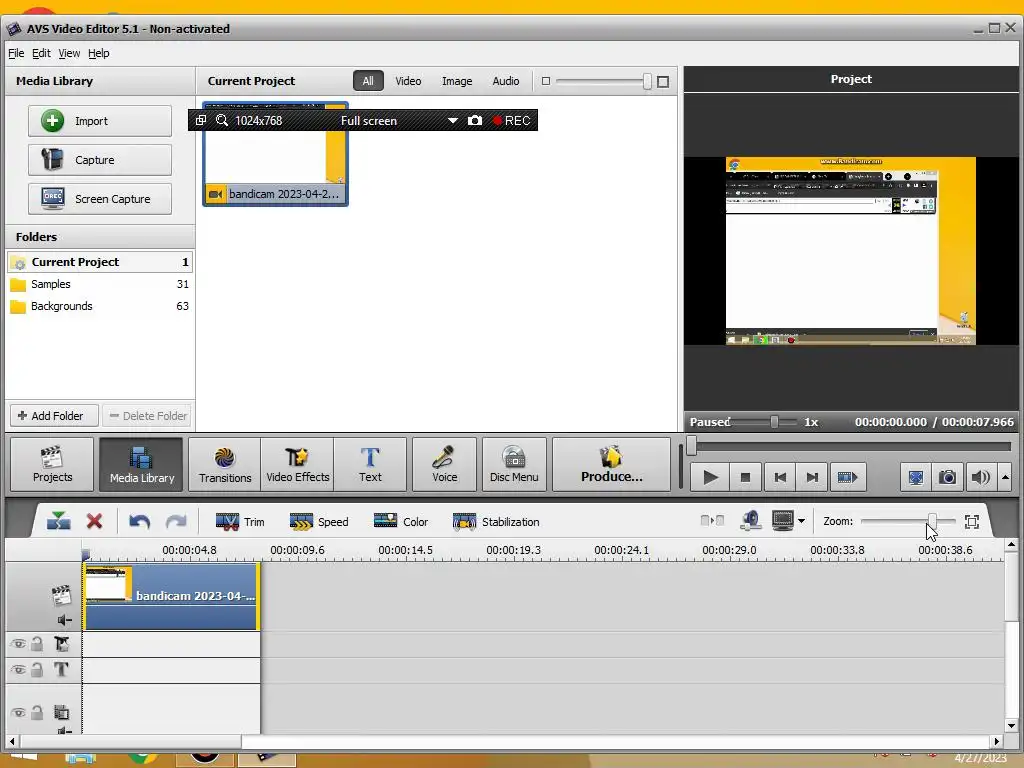The image size is (1024, 768).
Task: Open the View menu
Action: point(69,54)
